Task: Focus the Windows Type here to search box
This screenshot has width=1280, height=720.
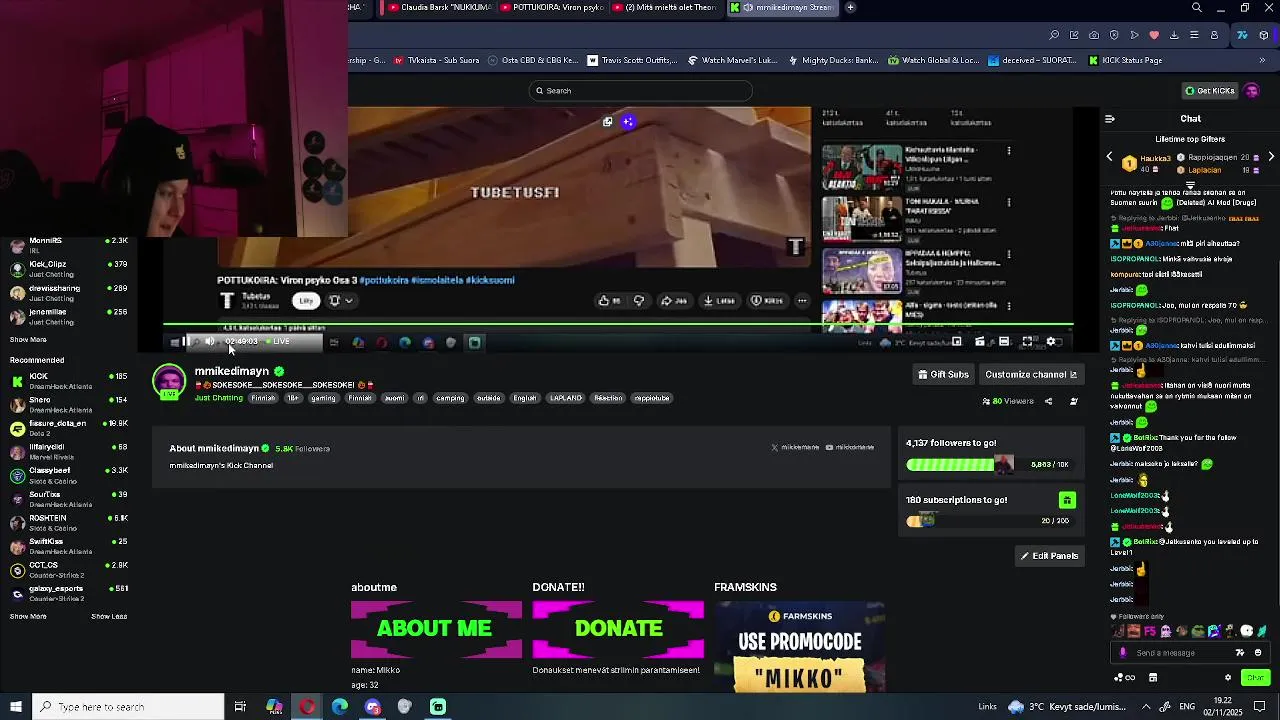Action: click(128, 707)
